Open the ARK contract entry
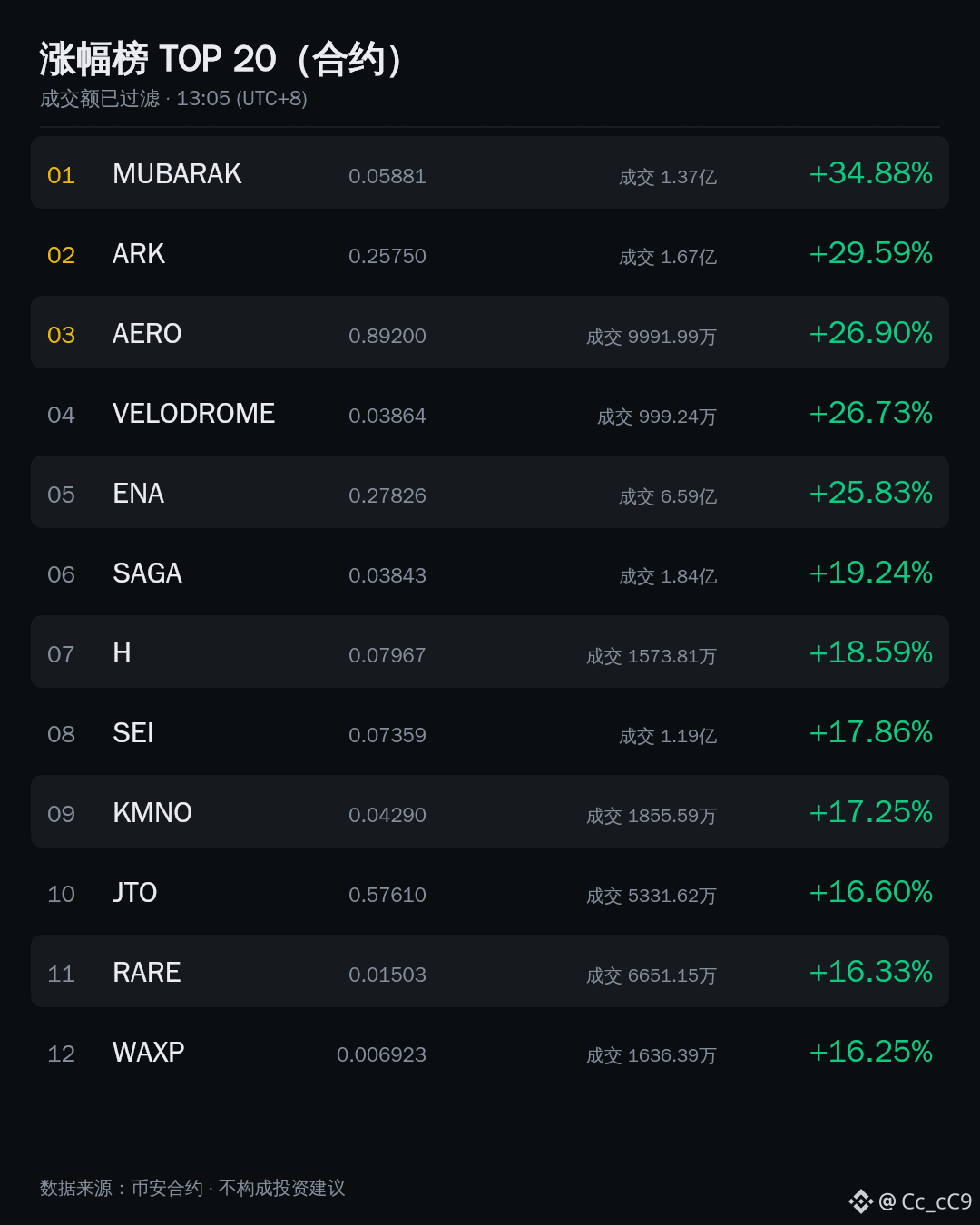The image size is (980, 1225). pyautogui.click(x=490, y=252)
